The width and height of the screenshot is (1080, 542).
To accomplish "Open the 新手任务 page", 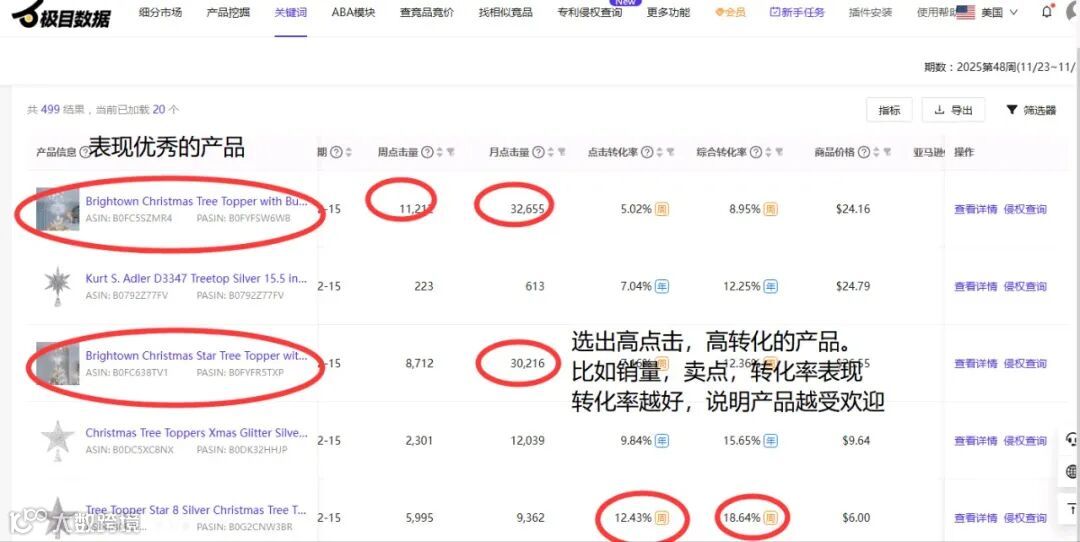I will [797, 12].
